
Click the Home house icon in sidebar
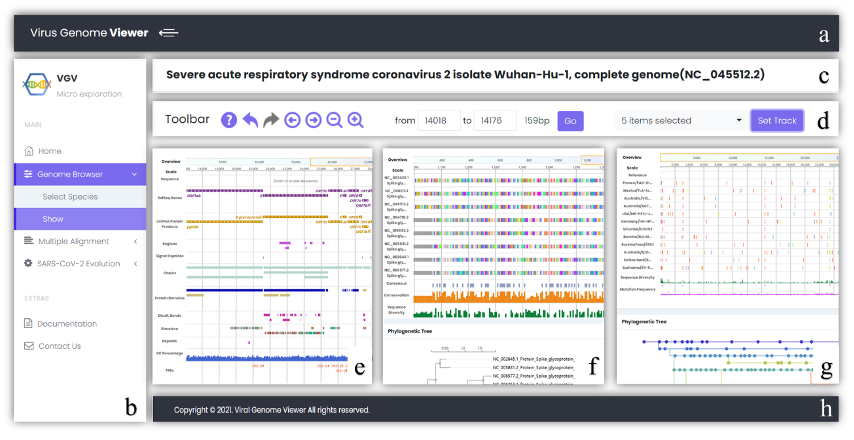click(x=29, y=151)
